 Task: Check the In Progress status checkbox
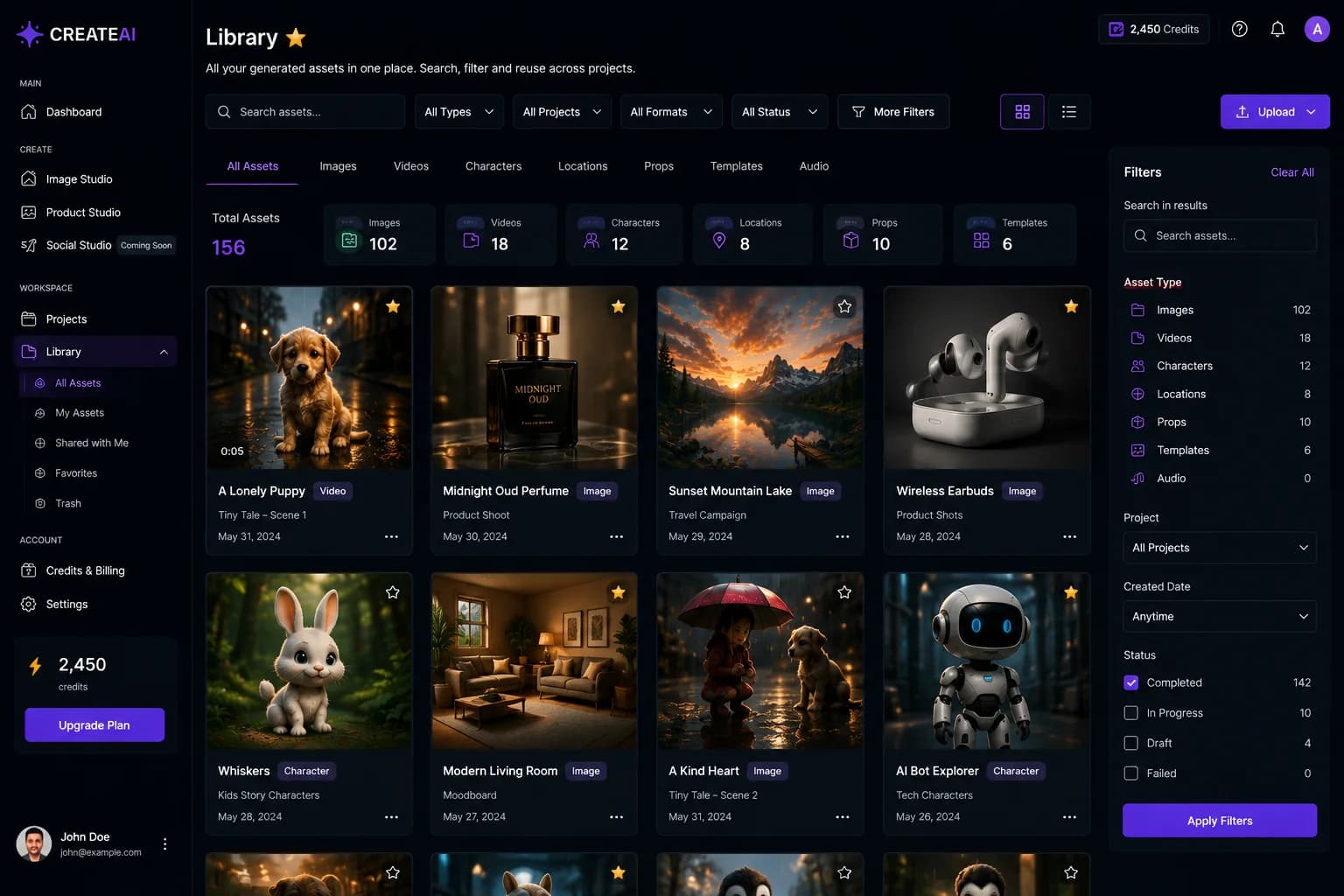pyautogui.click(x=1131, y=713)
